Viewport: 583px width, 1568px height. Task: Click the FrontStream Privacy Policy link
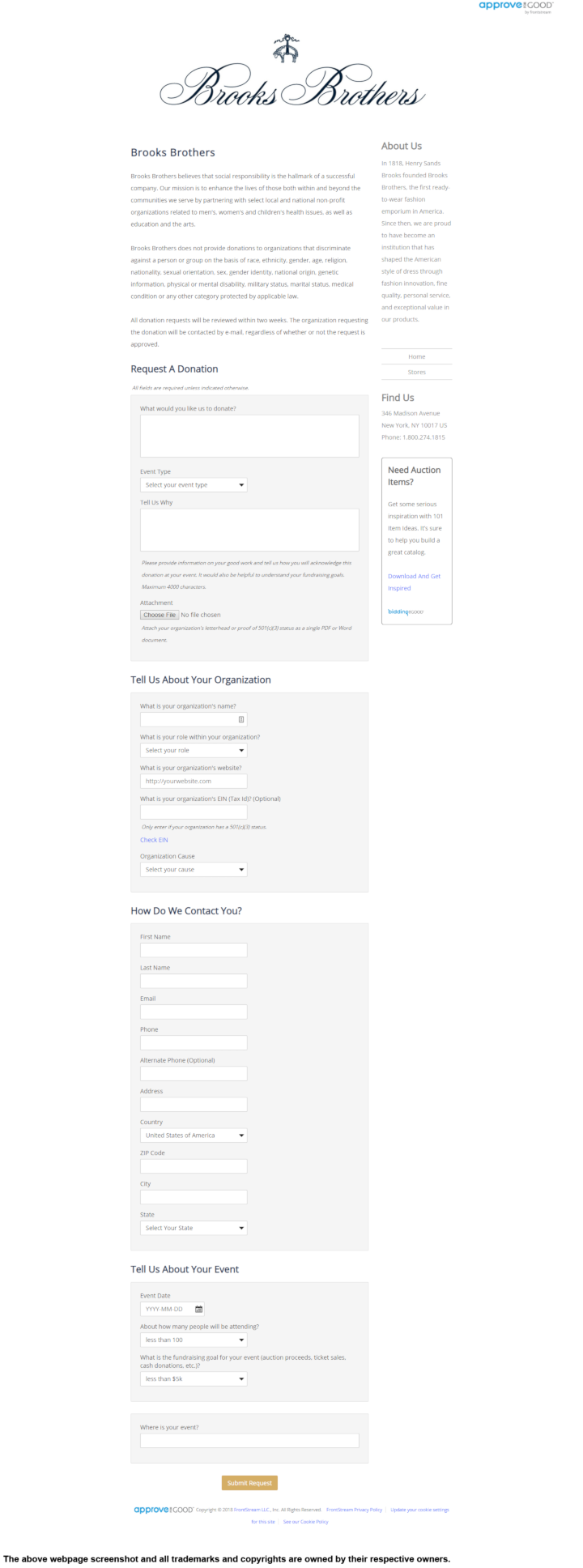pos(354,1510)
